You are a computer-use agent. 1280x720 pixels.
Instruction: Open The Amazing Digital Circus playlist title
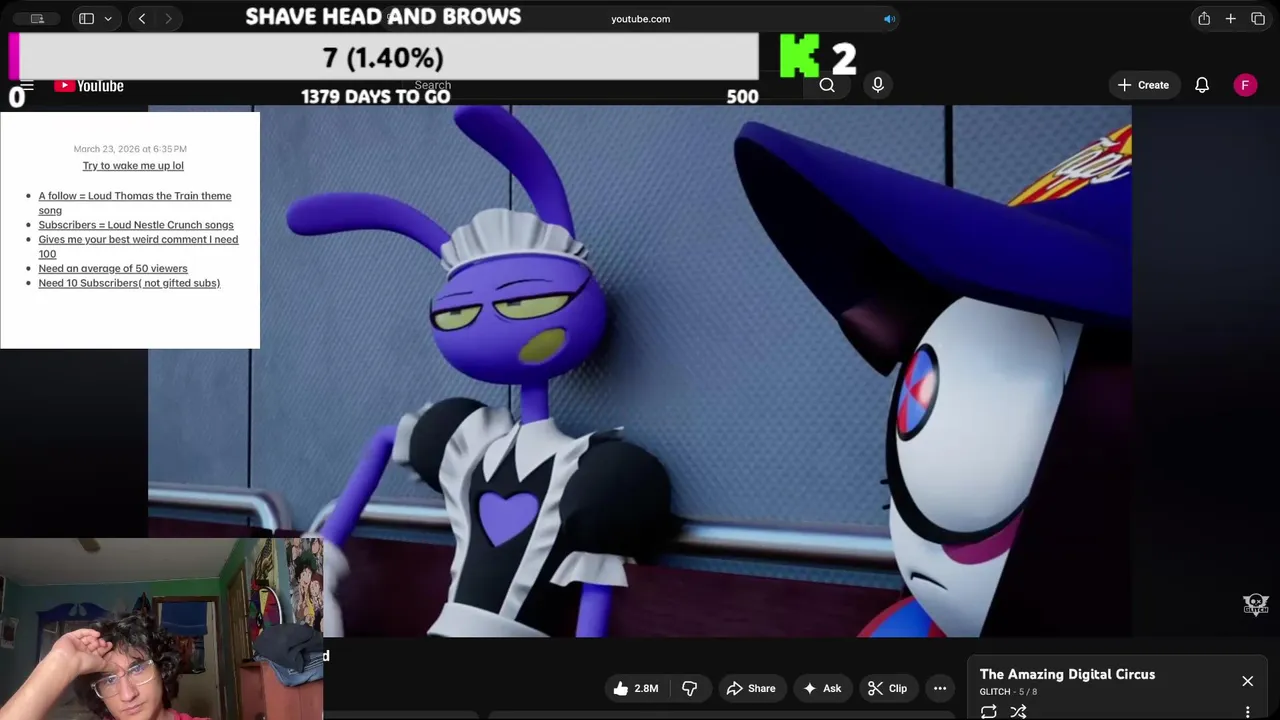(x=1067, y=674)
